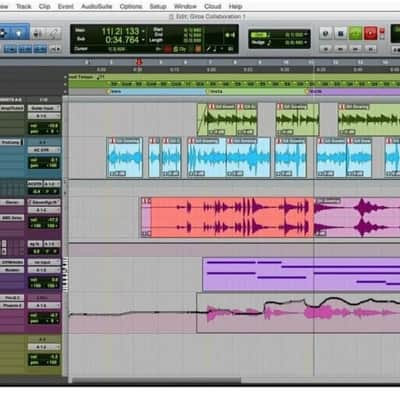Open the Window menu
This screenshot has height=400, width=400.
tap(185, 6)
